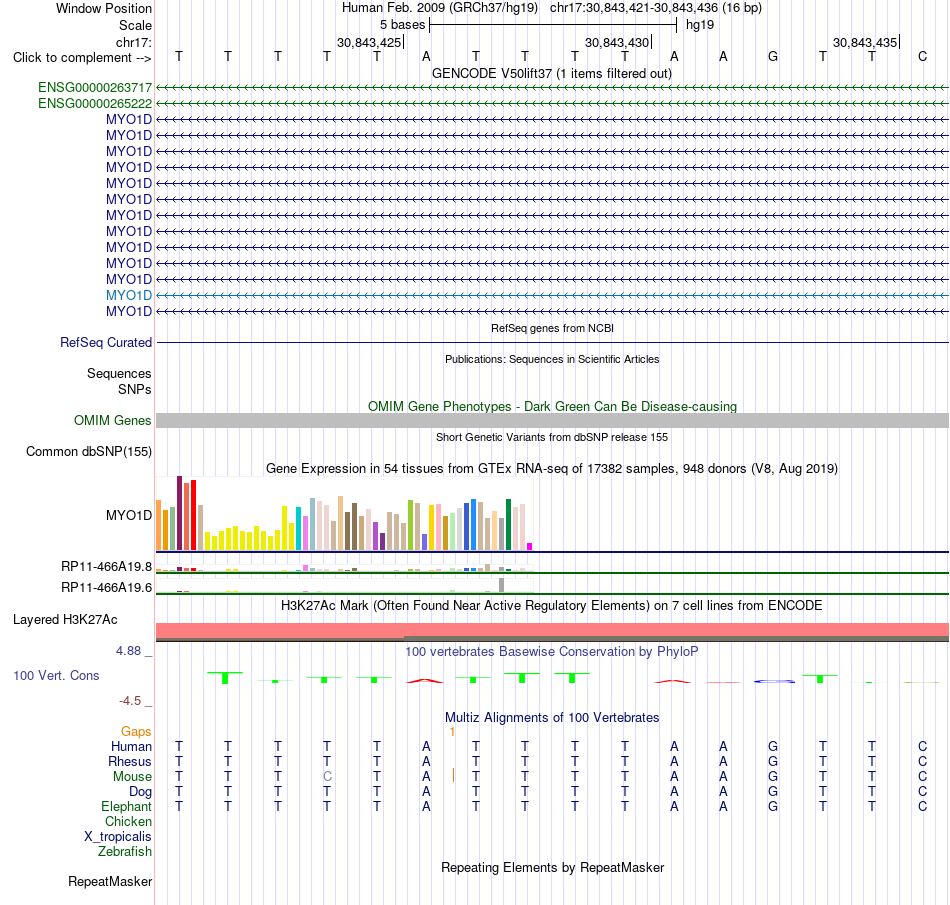Click the RP11-466A19.6 expression label
The height and width of the screenshot is (905, 950).
coord(106,587)
